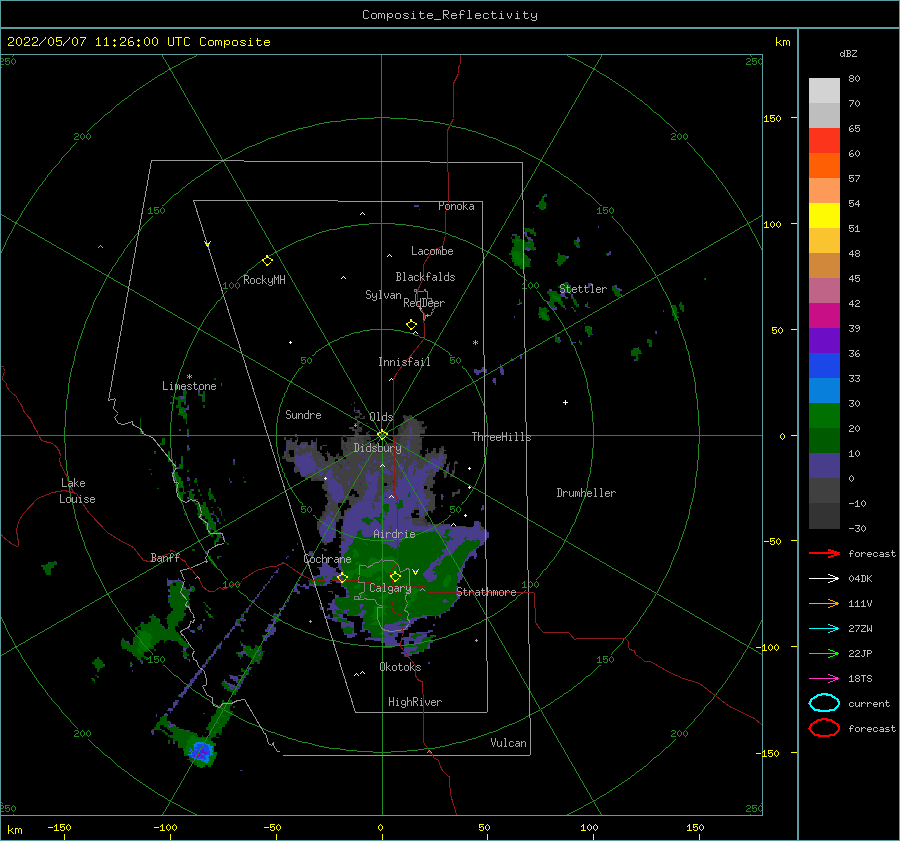Choose the light blue 33–30 dBZ swatch
Viewport: 900px width, 841px height.
pyautogui.click(x=824, y=390)
